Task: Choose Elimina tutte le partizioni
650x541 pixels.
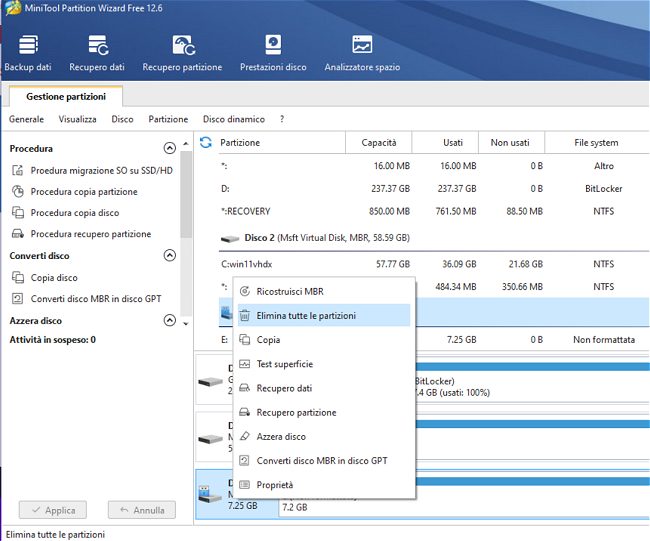Action: [324, 315]
